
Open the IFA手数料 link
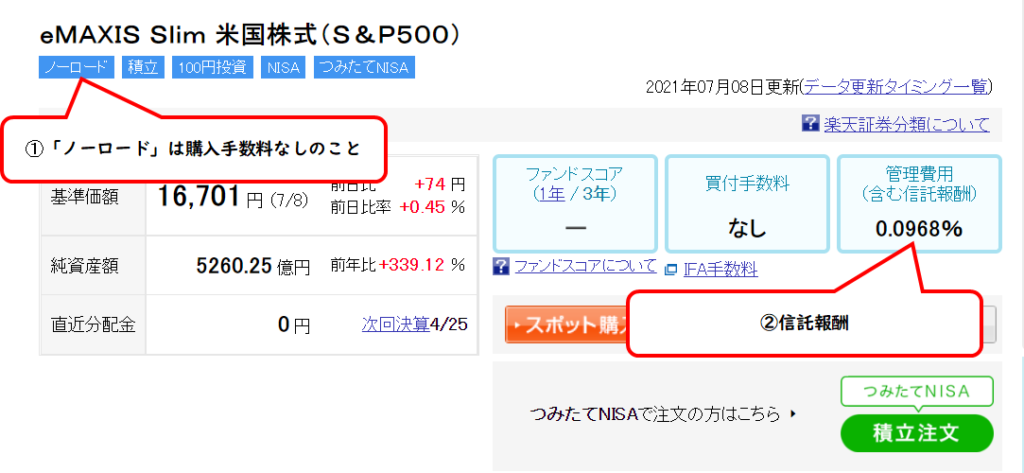(x=720, y=269)
